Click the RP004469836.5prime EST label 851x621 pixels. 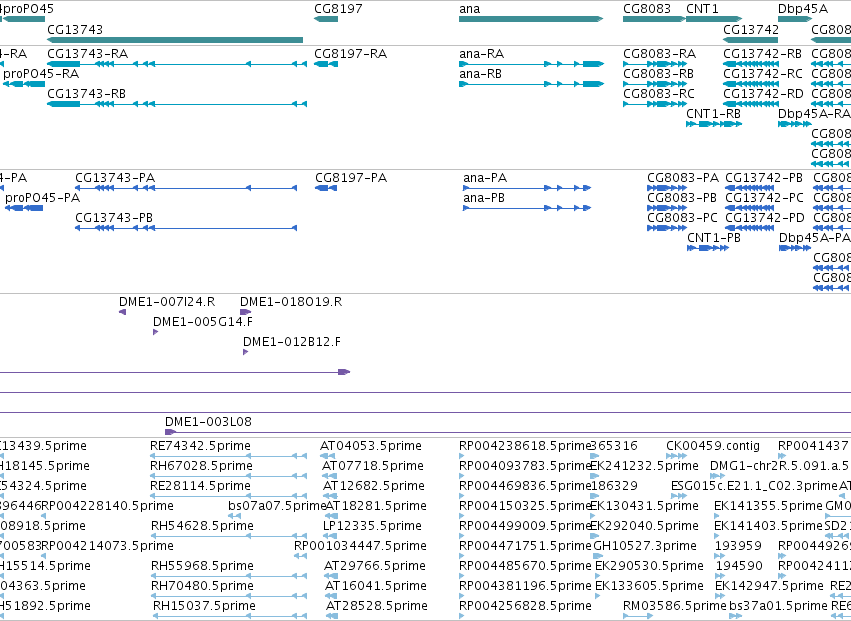coord(524,486)
